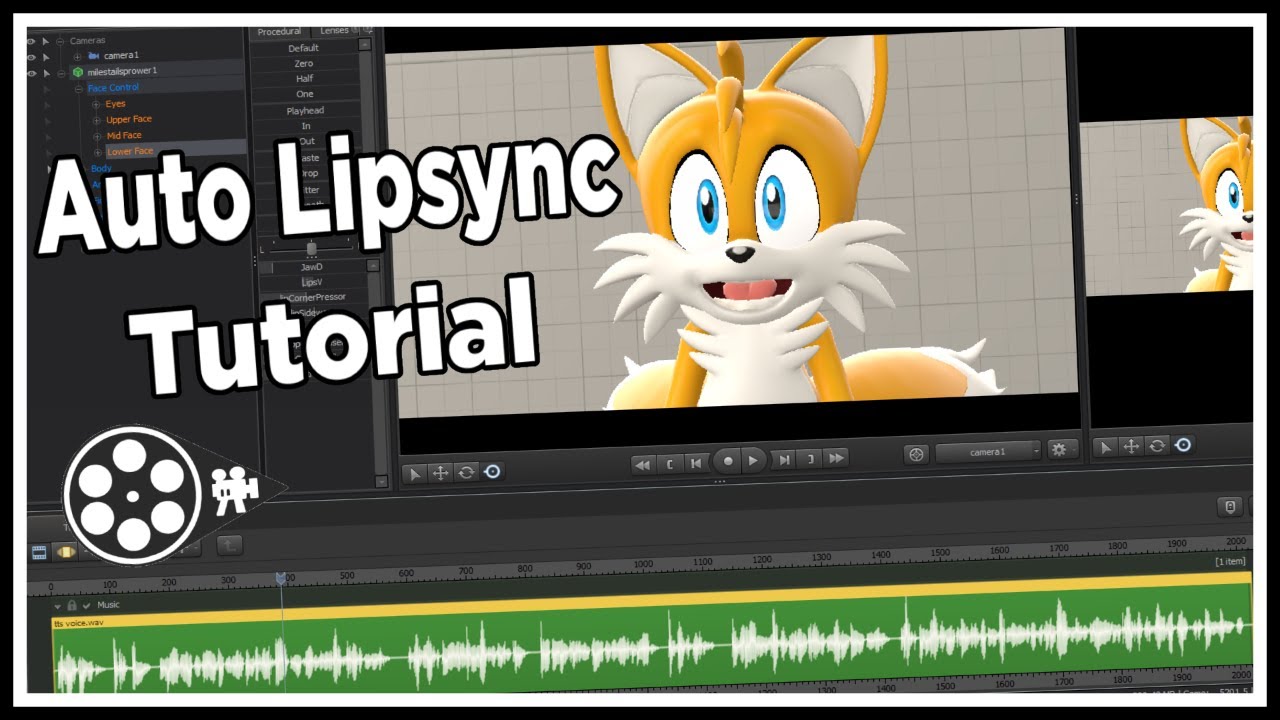Collapse the Face Control group
This screenshot has height=720, width=1280.
(x=79, y=88)
